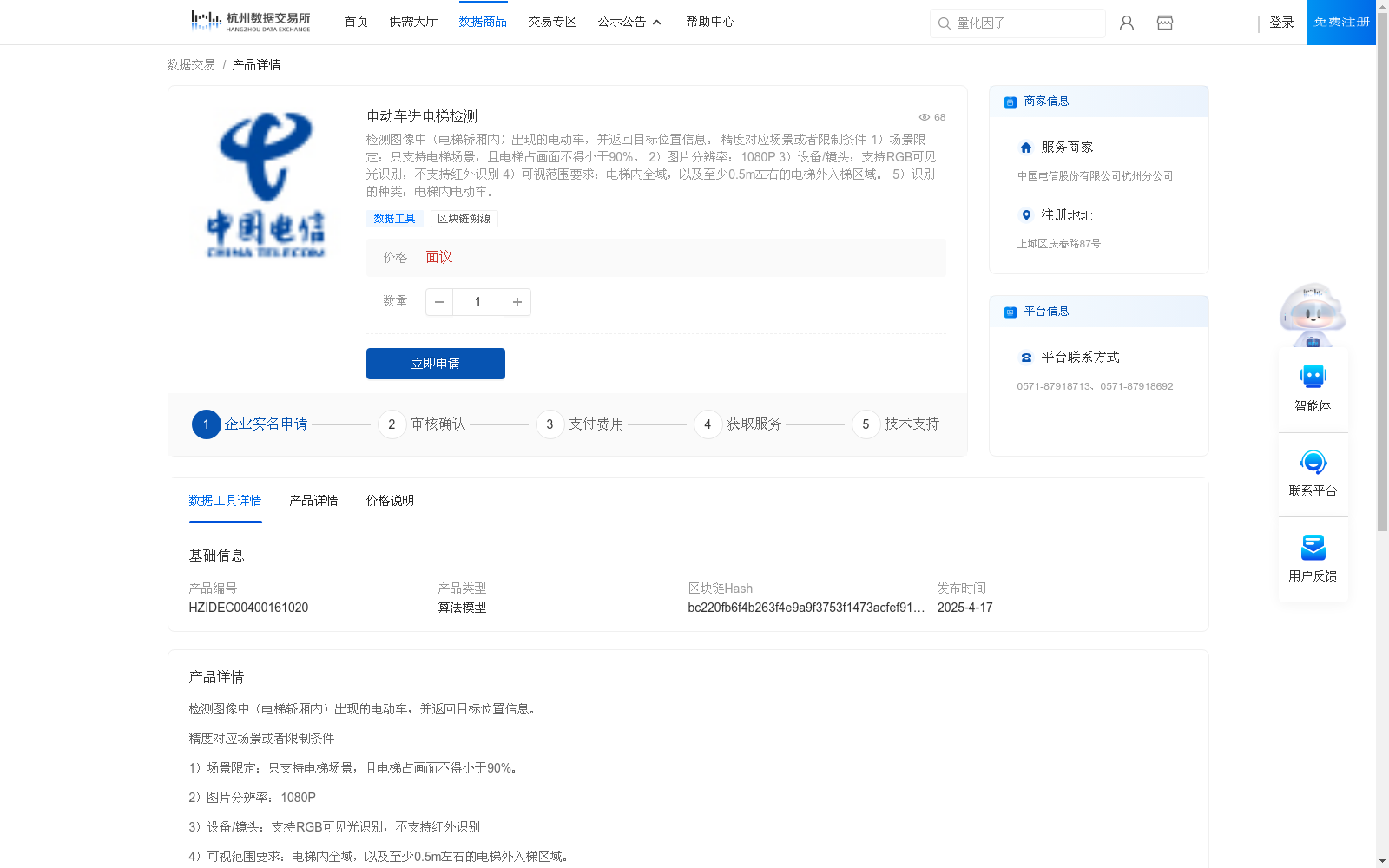Increase quantity with plus button
Image resolution: width=1389 pixels, height=868 pixels.
517,302
